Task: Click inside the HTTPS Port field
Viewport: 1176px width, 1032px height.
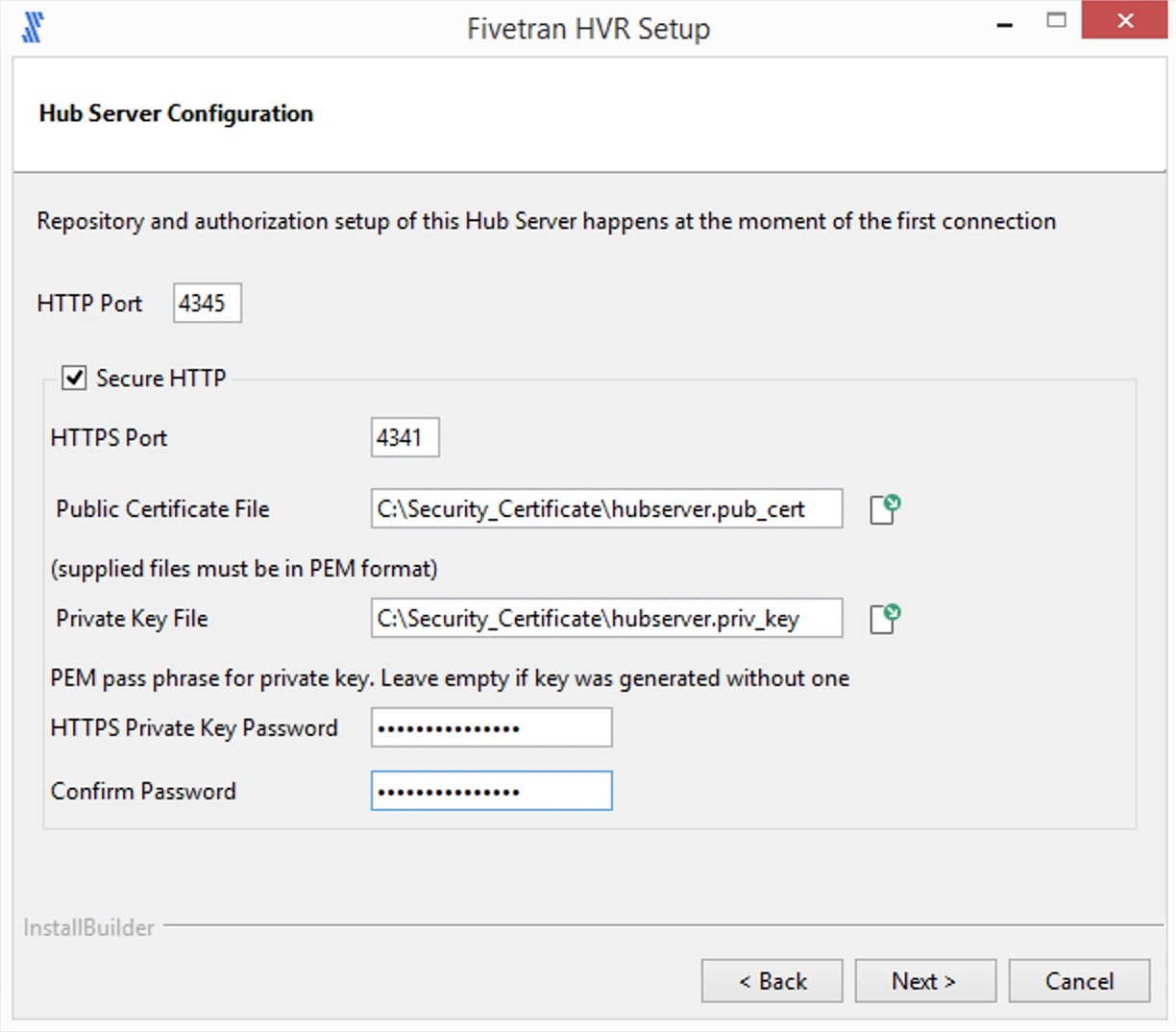Action: [x=404, y=437]
